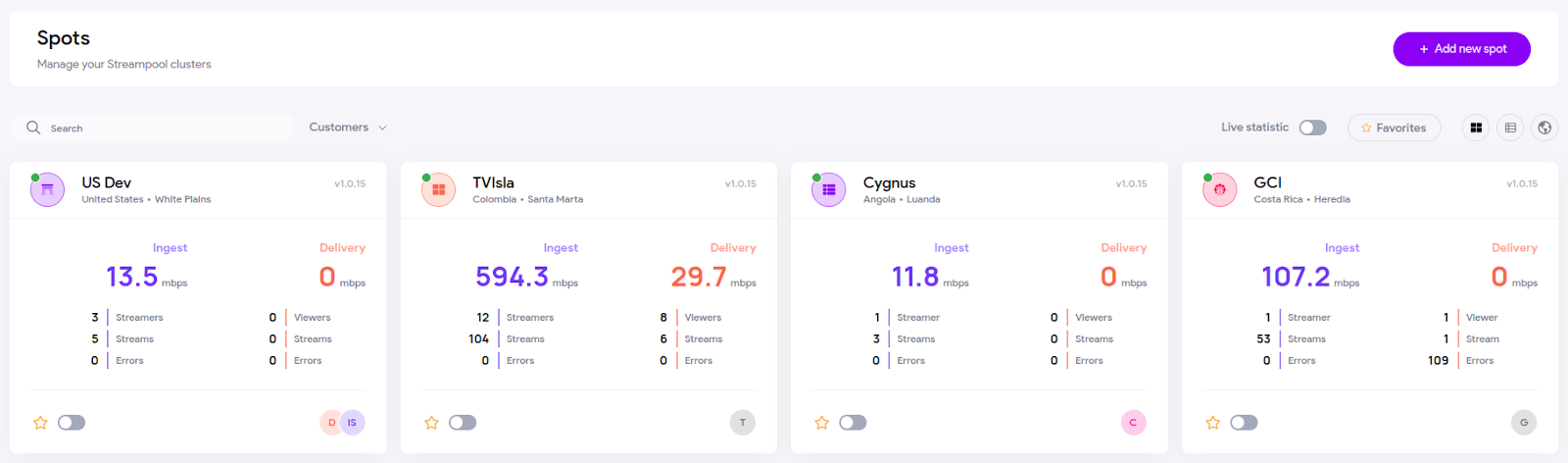Screen dimensions: 1568x463
Task: Open the Customers dropdown
Action: 348,128
